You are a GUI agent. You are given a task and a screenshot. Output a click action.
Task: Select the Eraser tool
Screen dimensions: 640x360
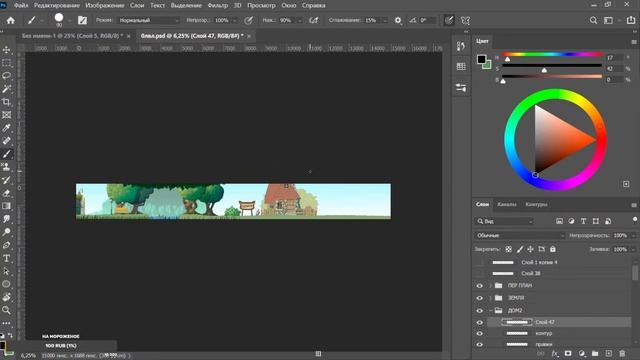click(x=7, y=193)
